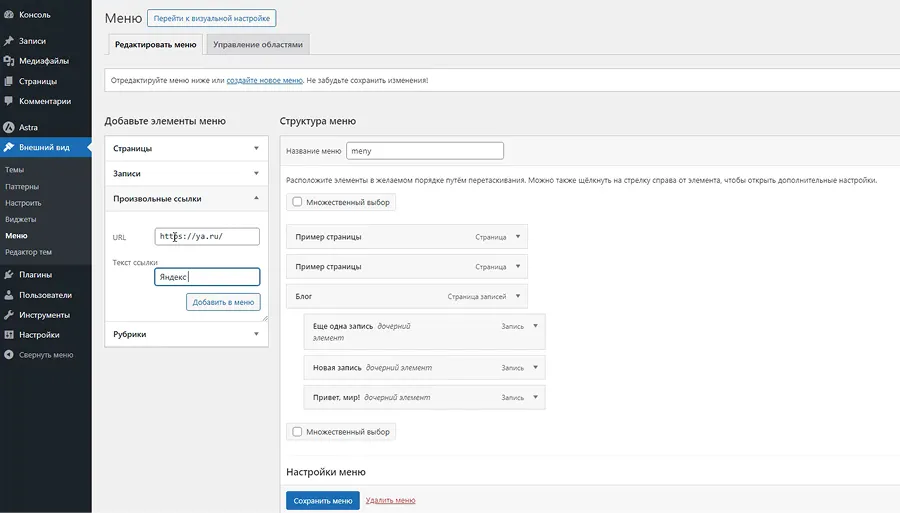900x513 pixels.
Task: Open Меню submenu item
Action: [x=16, y=236]
